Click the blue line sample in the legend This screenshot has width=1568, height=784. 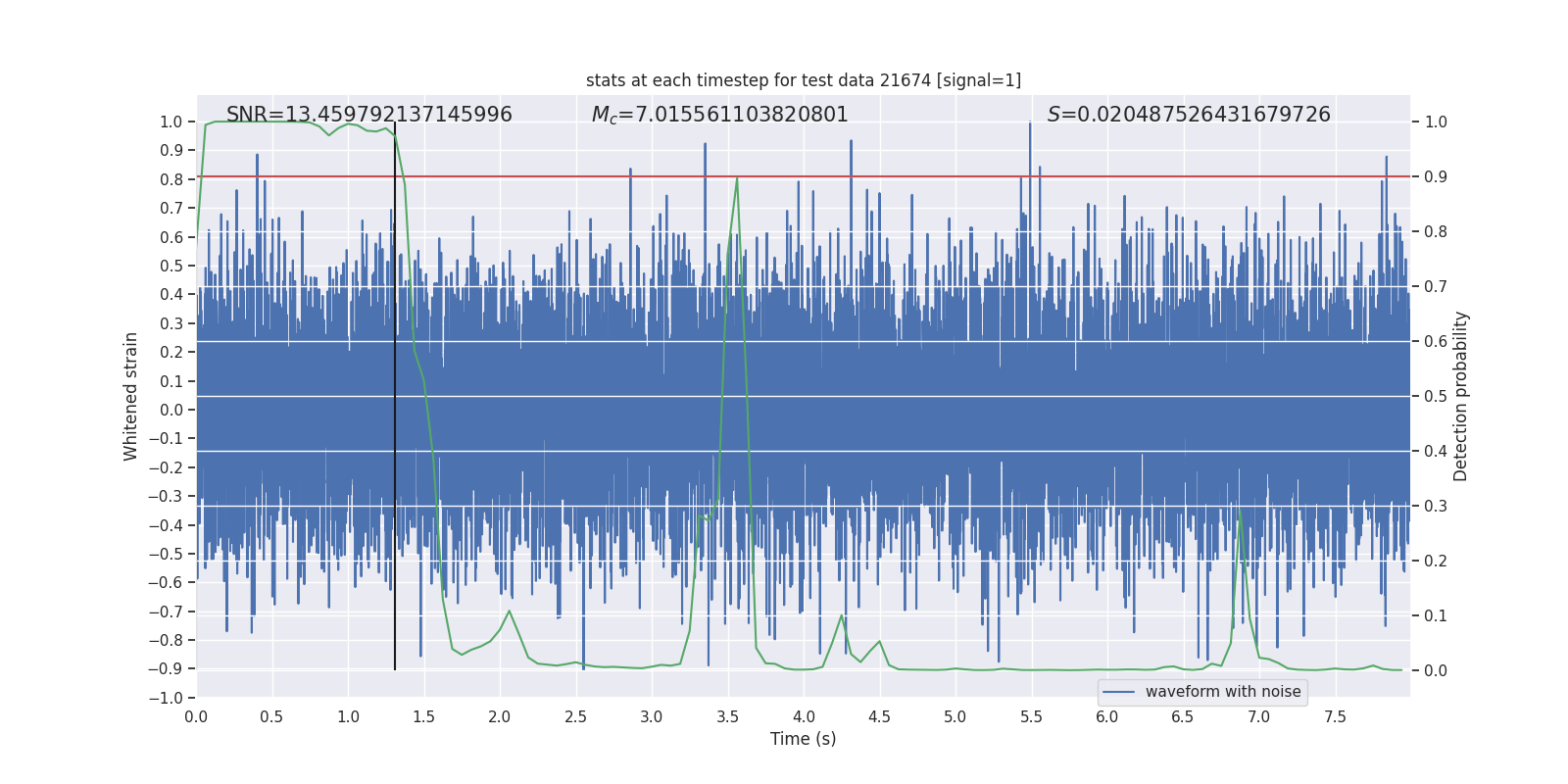(x=1119, y=692)
